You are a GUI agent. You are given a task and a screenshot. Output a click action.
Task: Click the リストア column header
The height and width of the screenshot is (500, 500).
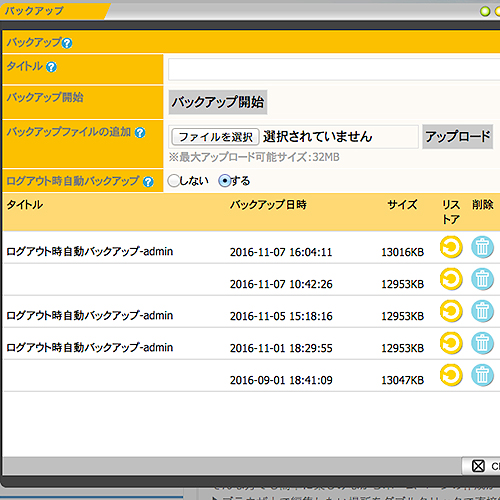(x=451, y=212)
